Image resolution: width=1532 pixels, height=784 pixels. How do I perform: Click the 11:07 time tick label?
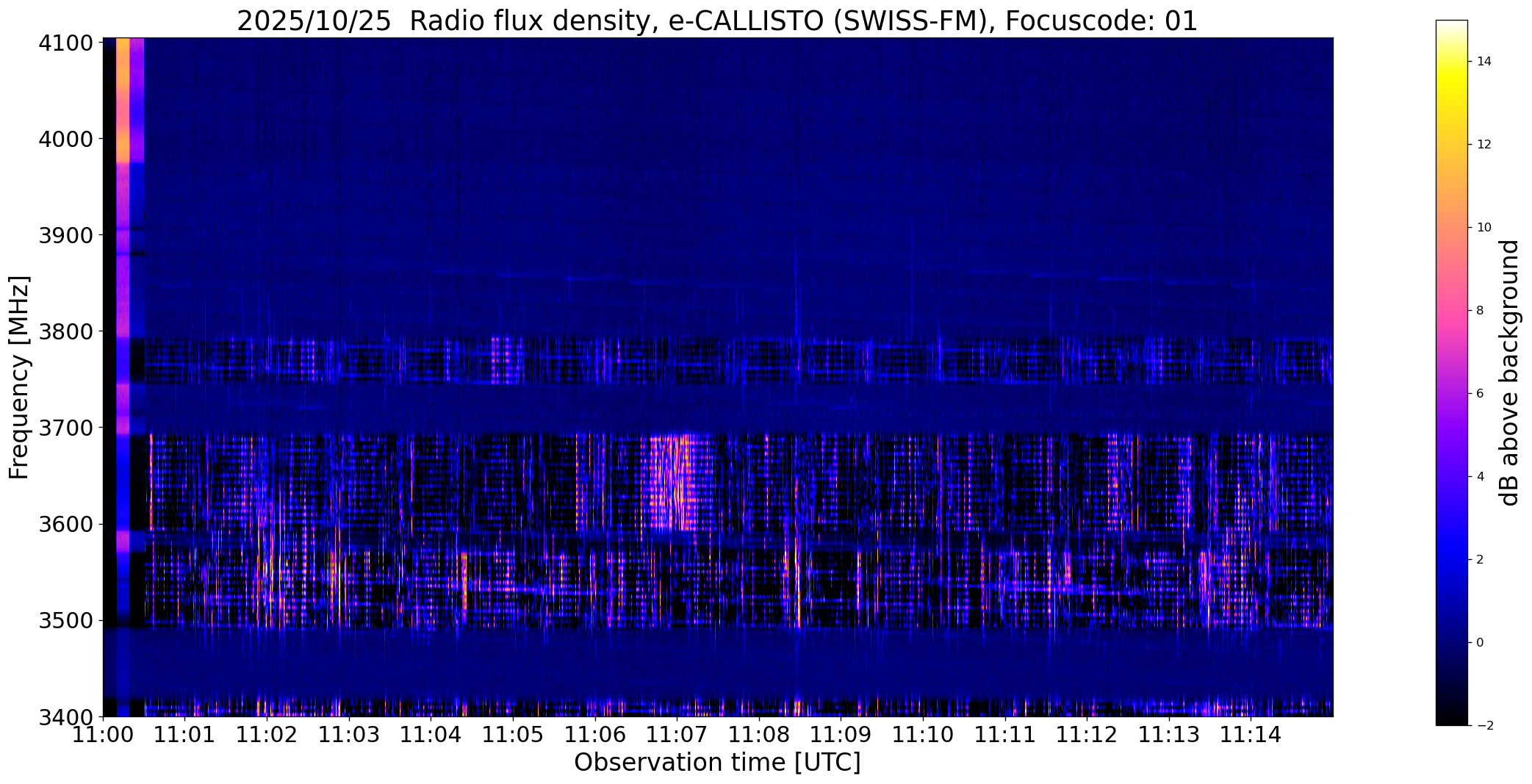pos(677,734)
